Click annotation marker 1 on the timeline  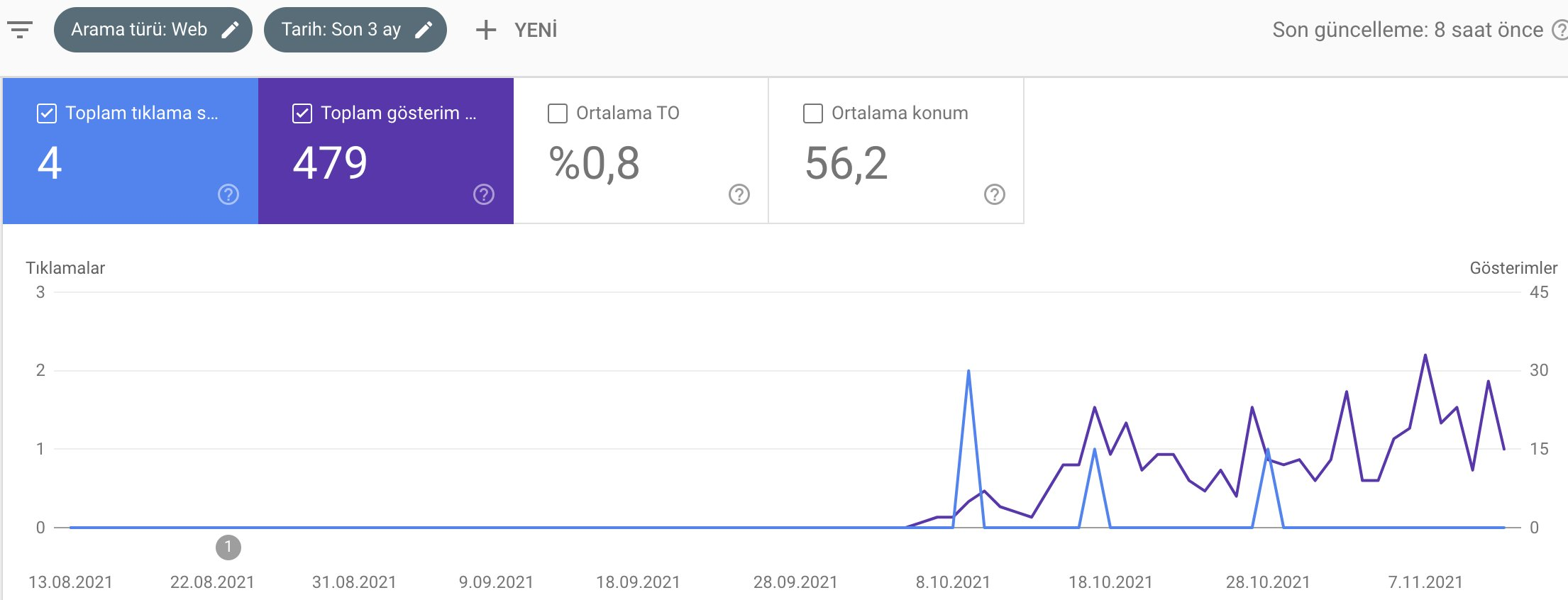tap(228, 548)
